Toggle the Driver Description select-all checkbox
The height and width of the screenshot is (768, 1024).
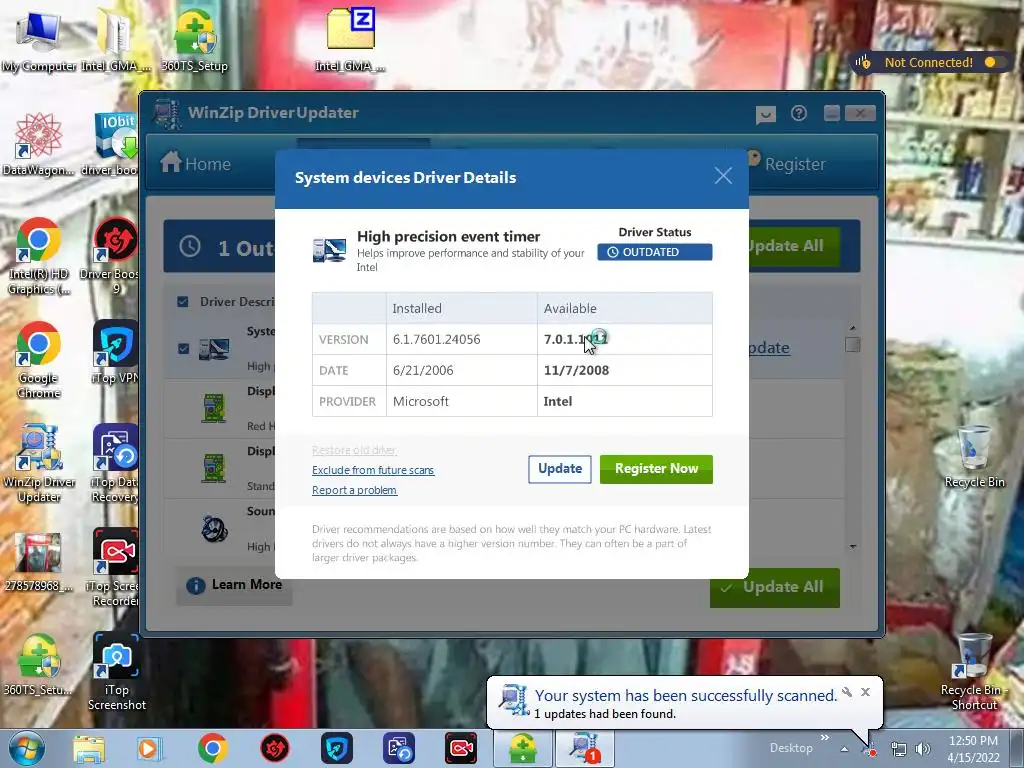click(183, 302)
